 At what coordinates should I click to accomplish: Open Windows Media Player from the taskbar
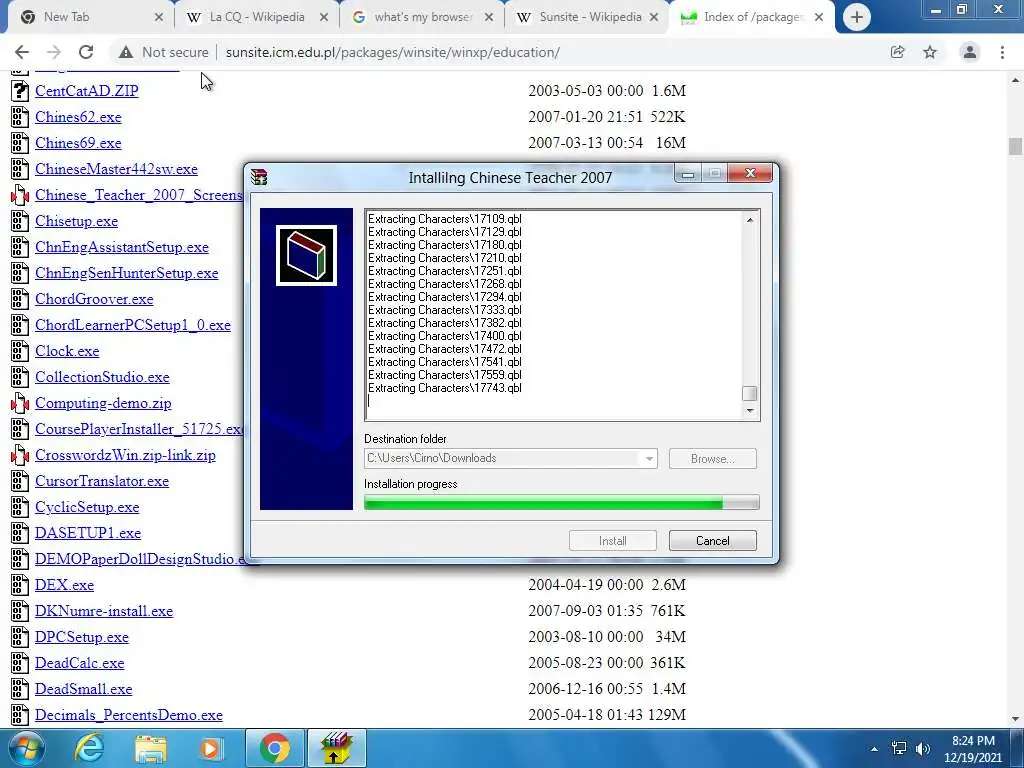[x=210, y=748]
